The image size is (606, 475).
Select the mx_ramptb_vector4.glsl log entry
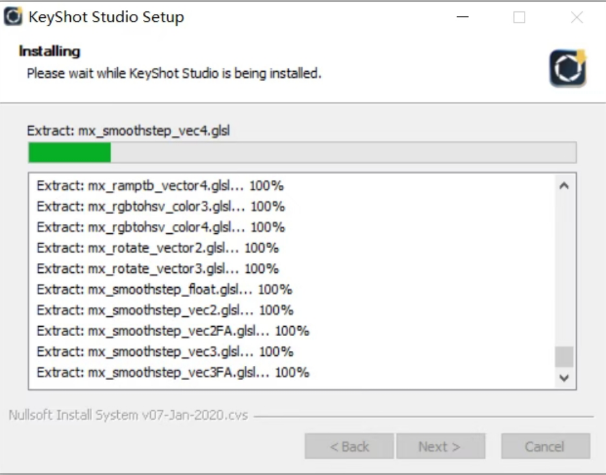click(x=160, y=186)
